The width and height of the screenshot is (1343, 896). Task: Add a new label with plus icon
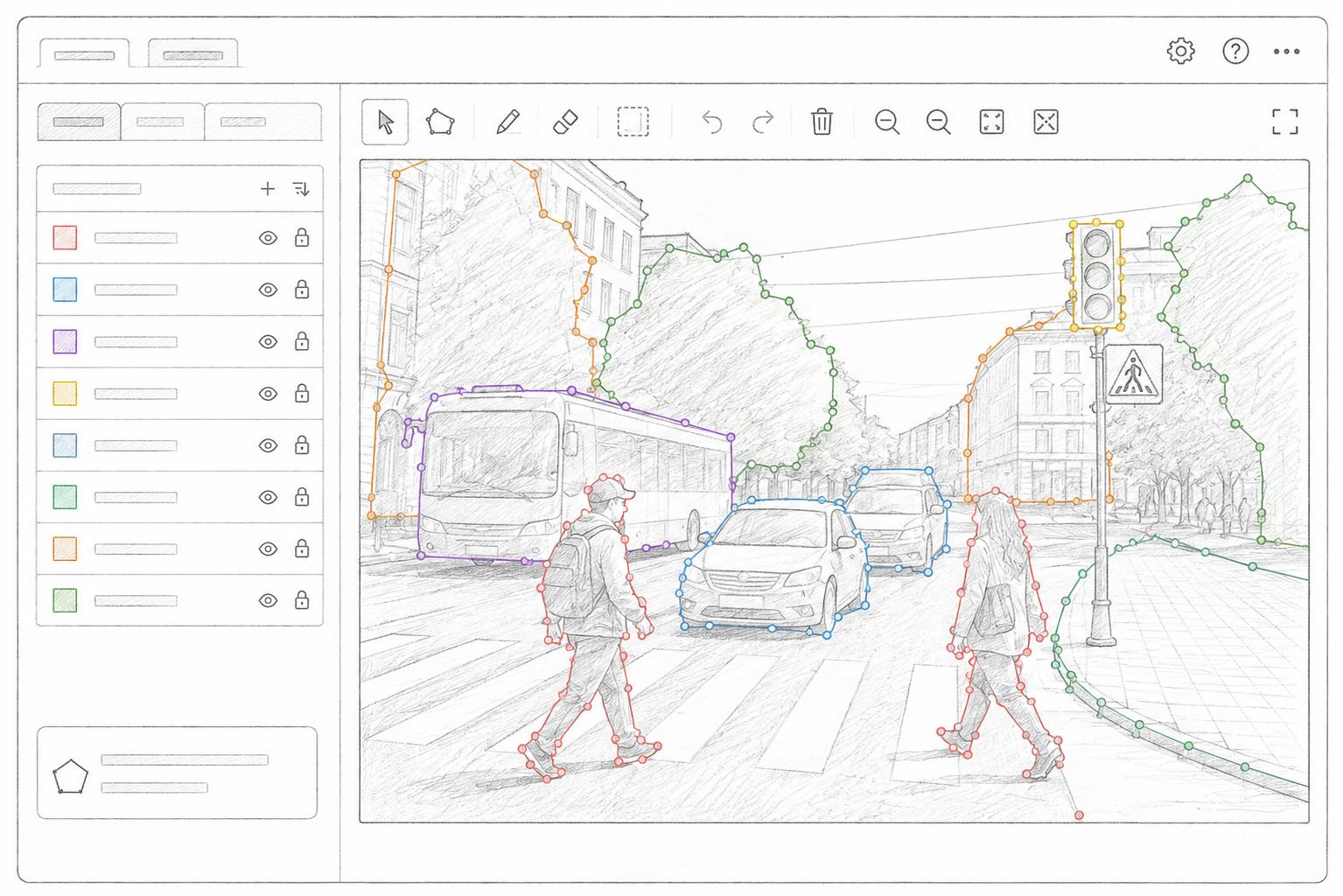pyautogui.click(x=268, y=188)
